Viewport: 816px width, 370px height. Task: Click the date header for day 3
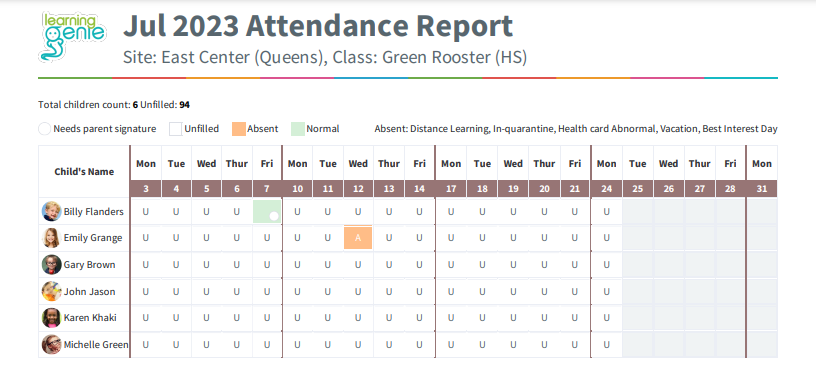[146, 189]
